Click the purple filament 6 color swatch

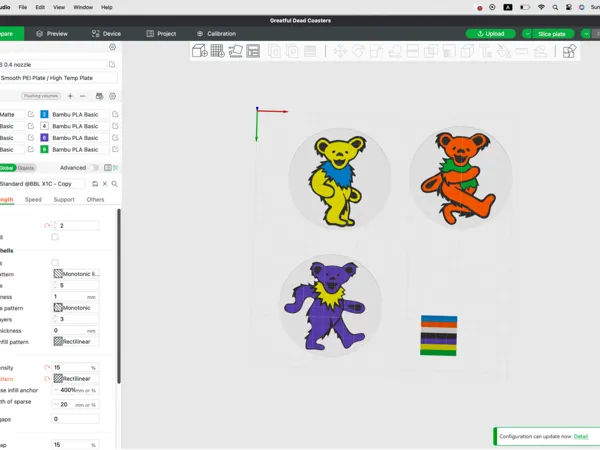[x=44, y=138]
